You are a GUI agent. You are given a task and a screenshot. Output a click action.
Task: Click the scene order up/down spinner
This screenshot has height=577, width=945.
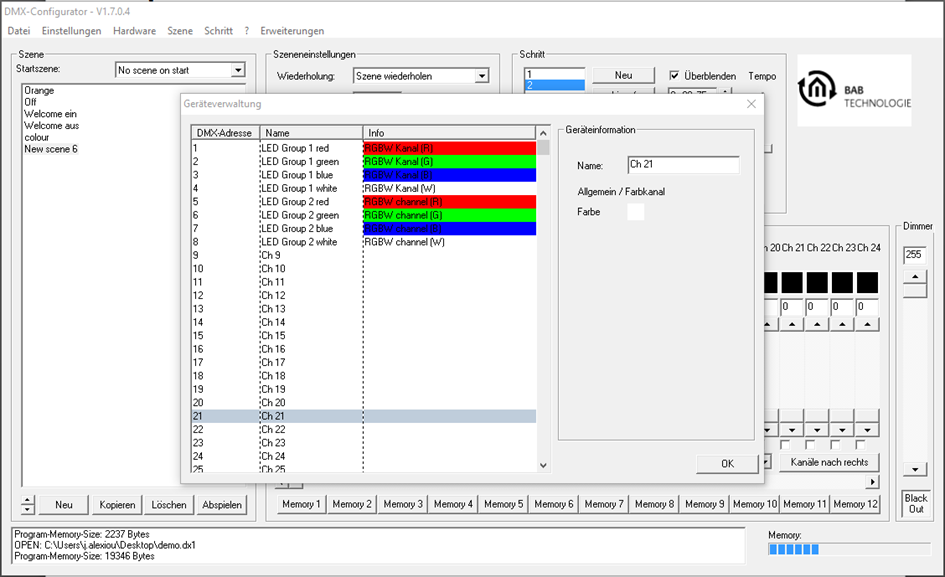[x=28, y=505]
